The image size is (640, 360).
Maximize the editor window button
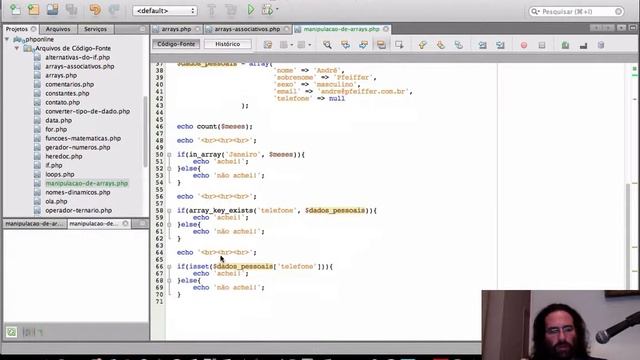(633, 28)
